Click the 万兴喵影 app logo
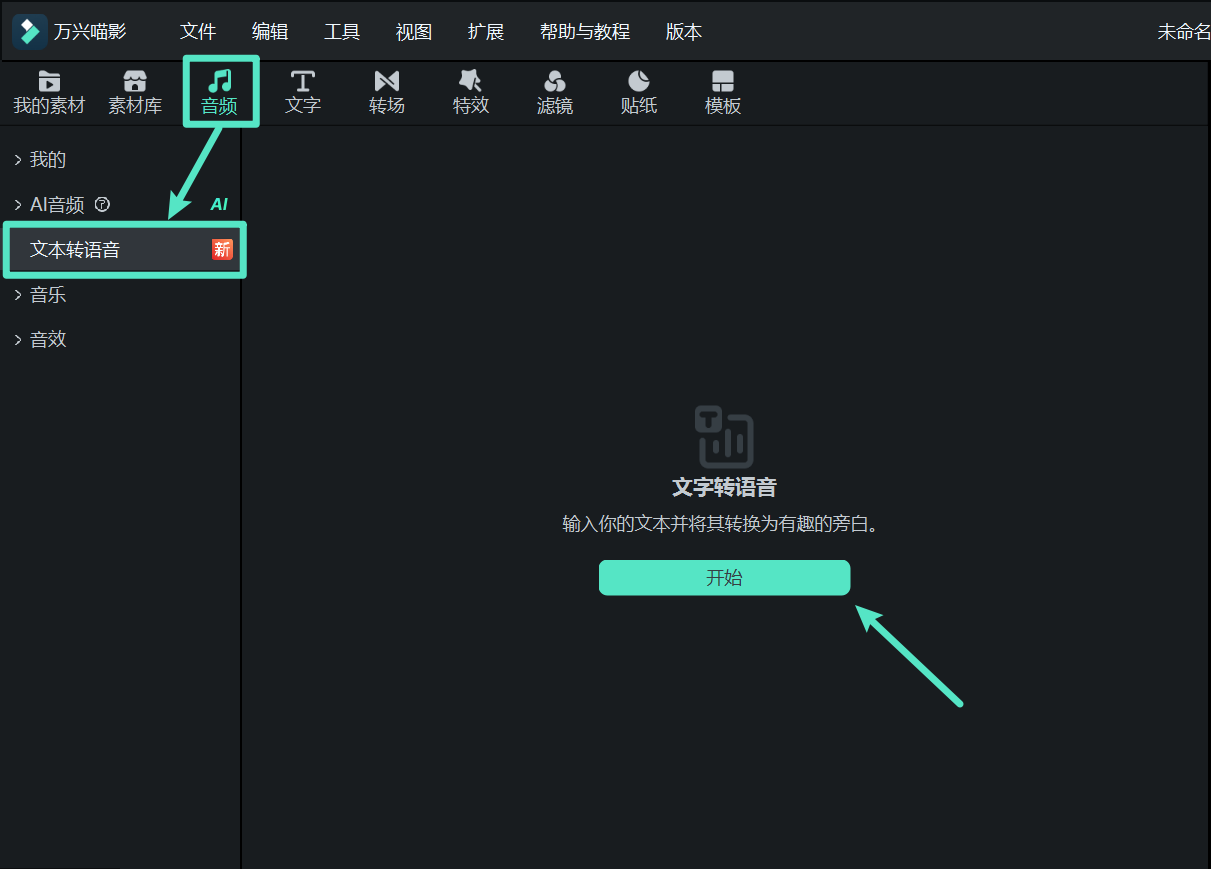The image size is (1211, 869). point(30,32)
